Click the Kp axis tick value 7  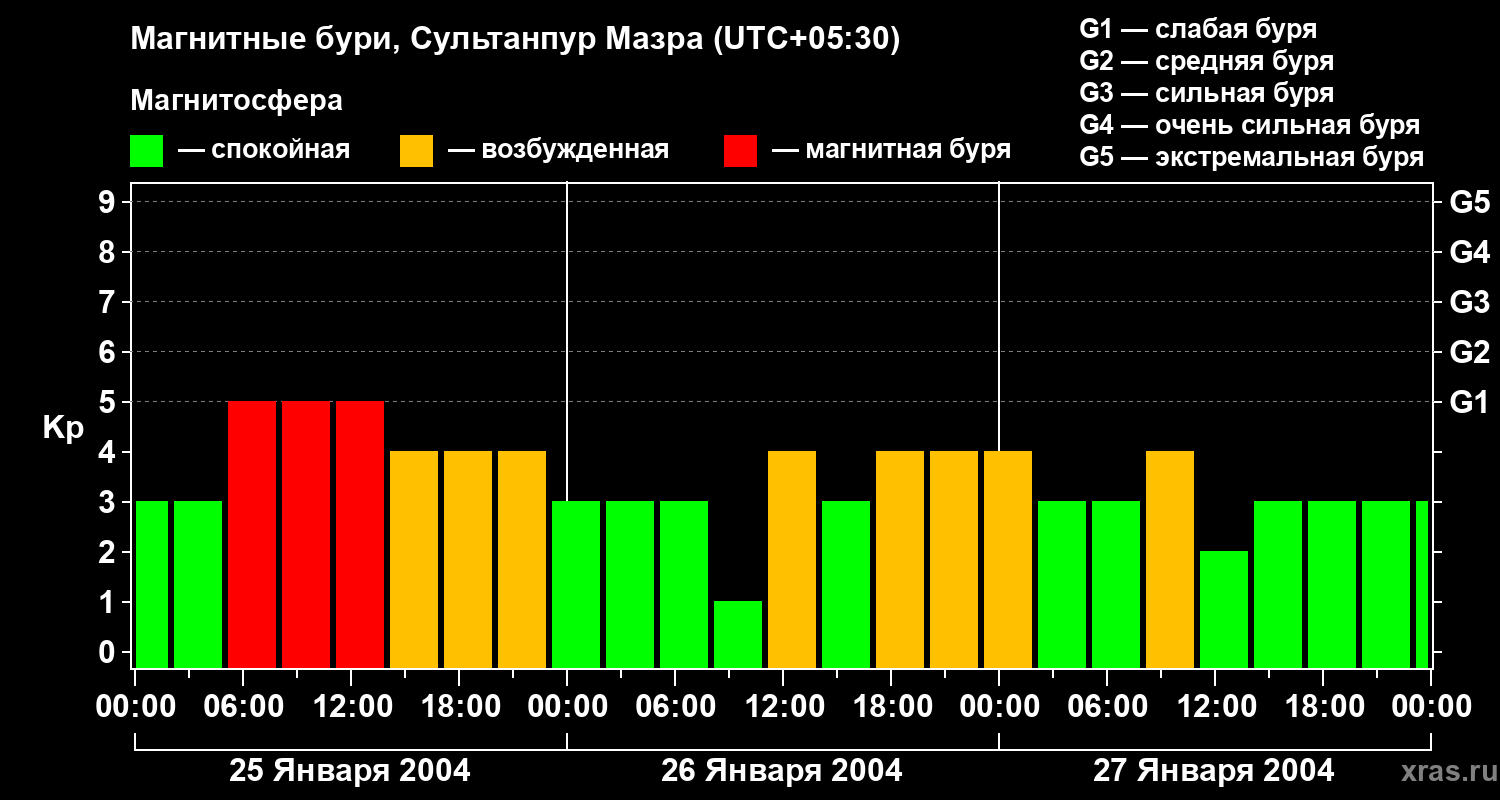click(109, 302)
